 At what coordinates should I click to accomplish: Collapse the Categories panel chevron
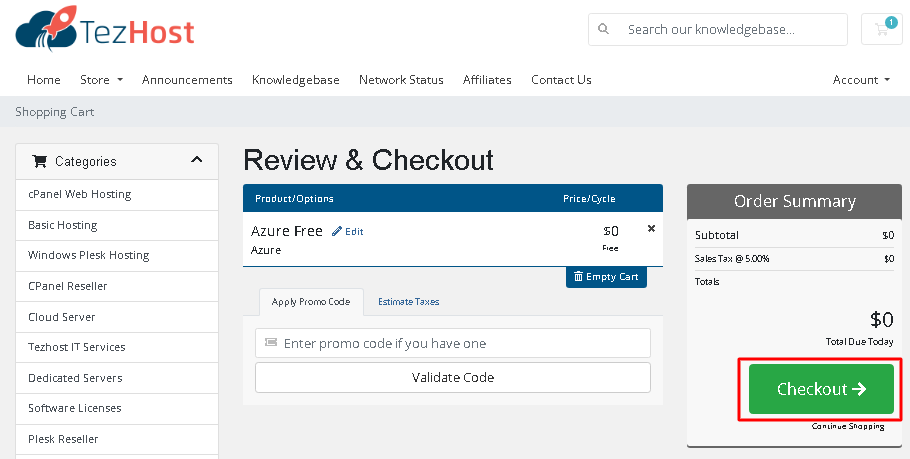tap(197, 160)
